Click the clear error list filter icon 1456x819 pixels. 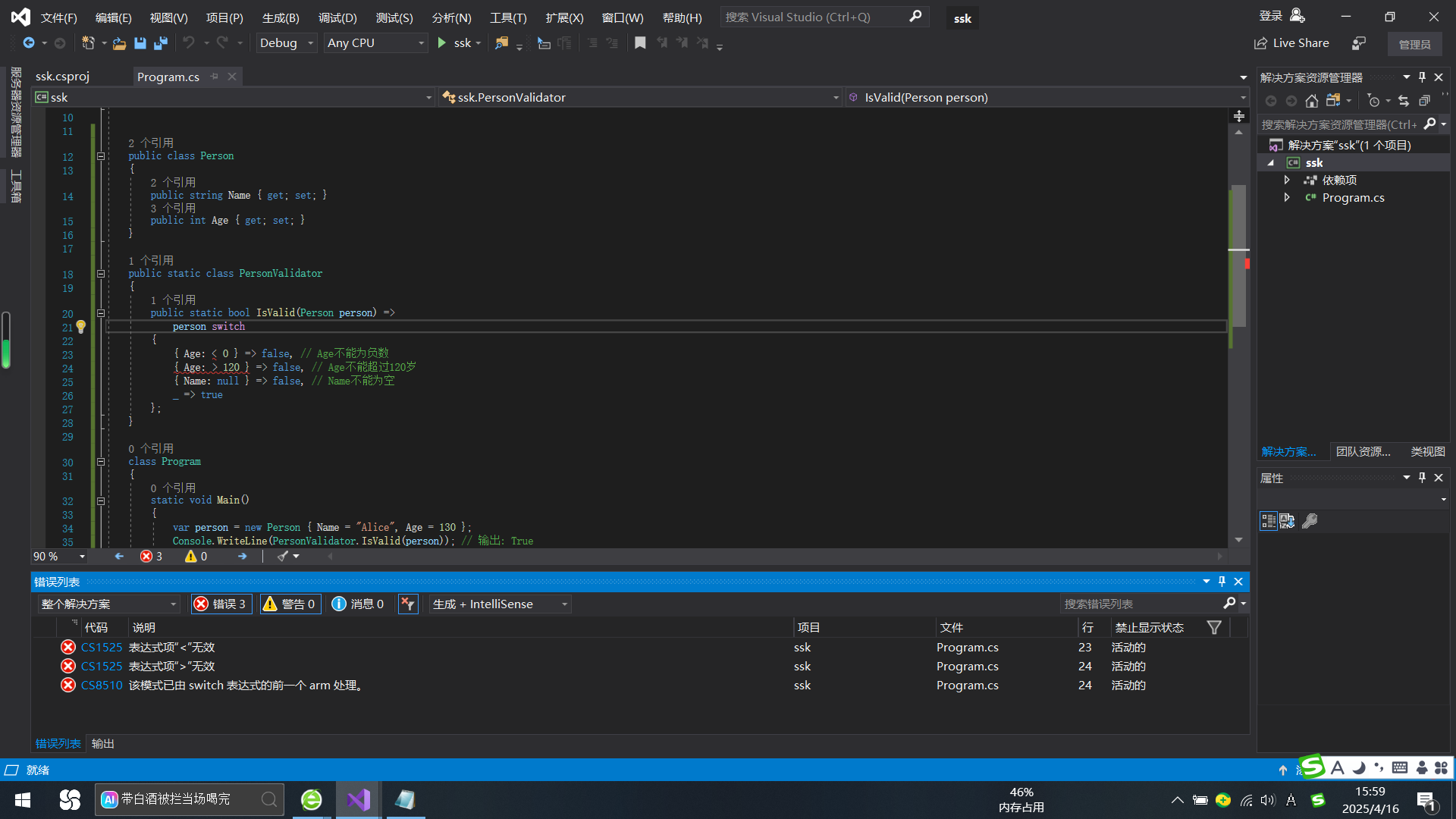coord(408,604)
